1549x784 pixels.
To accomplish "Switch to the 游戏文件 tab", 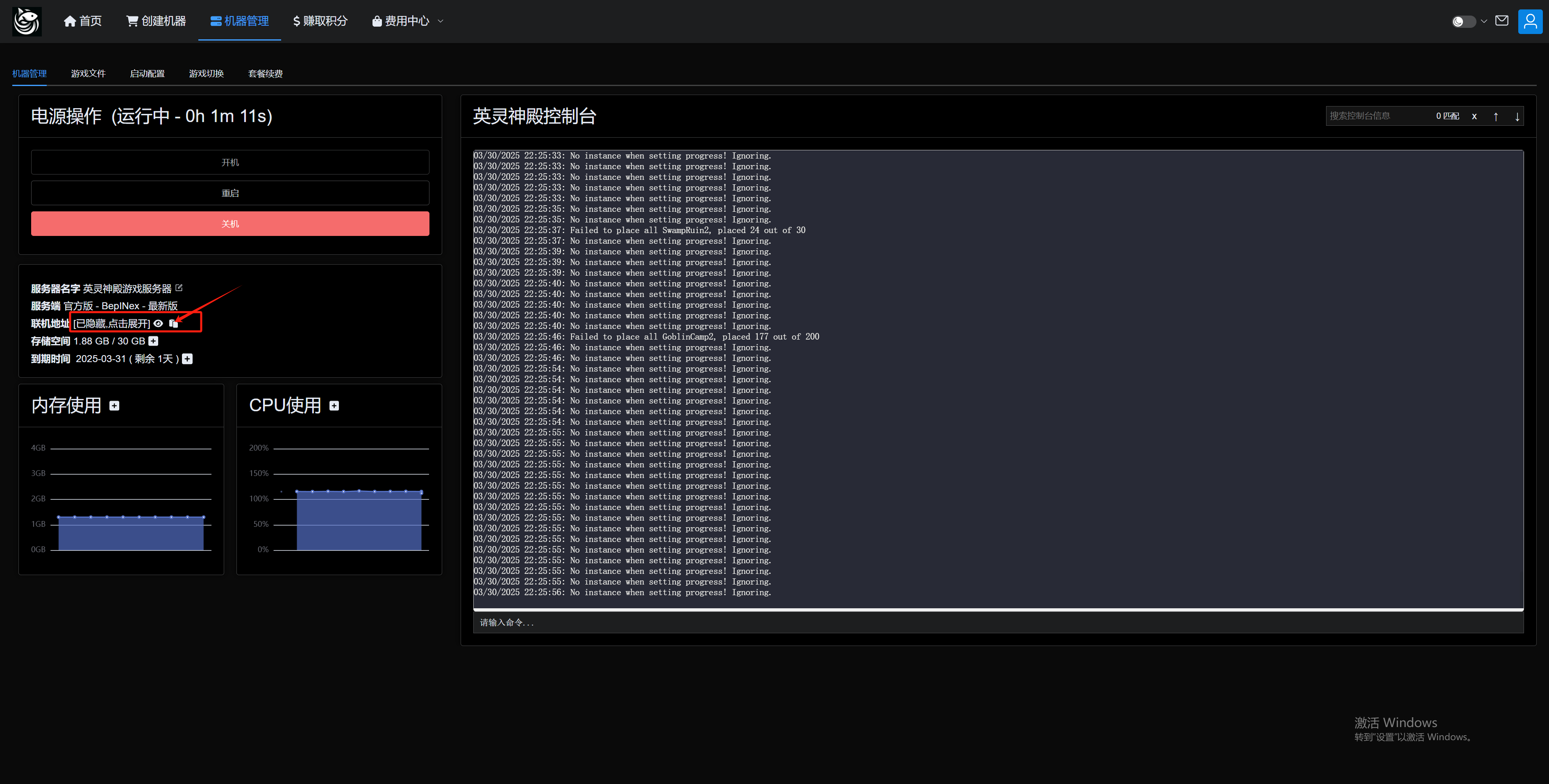I will coord(88,73).
